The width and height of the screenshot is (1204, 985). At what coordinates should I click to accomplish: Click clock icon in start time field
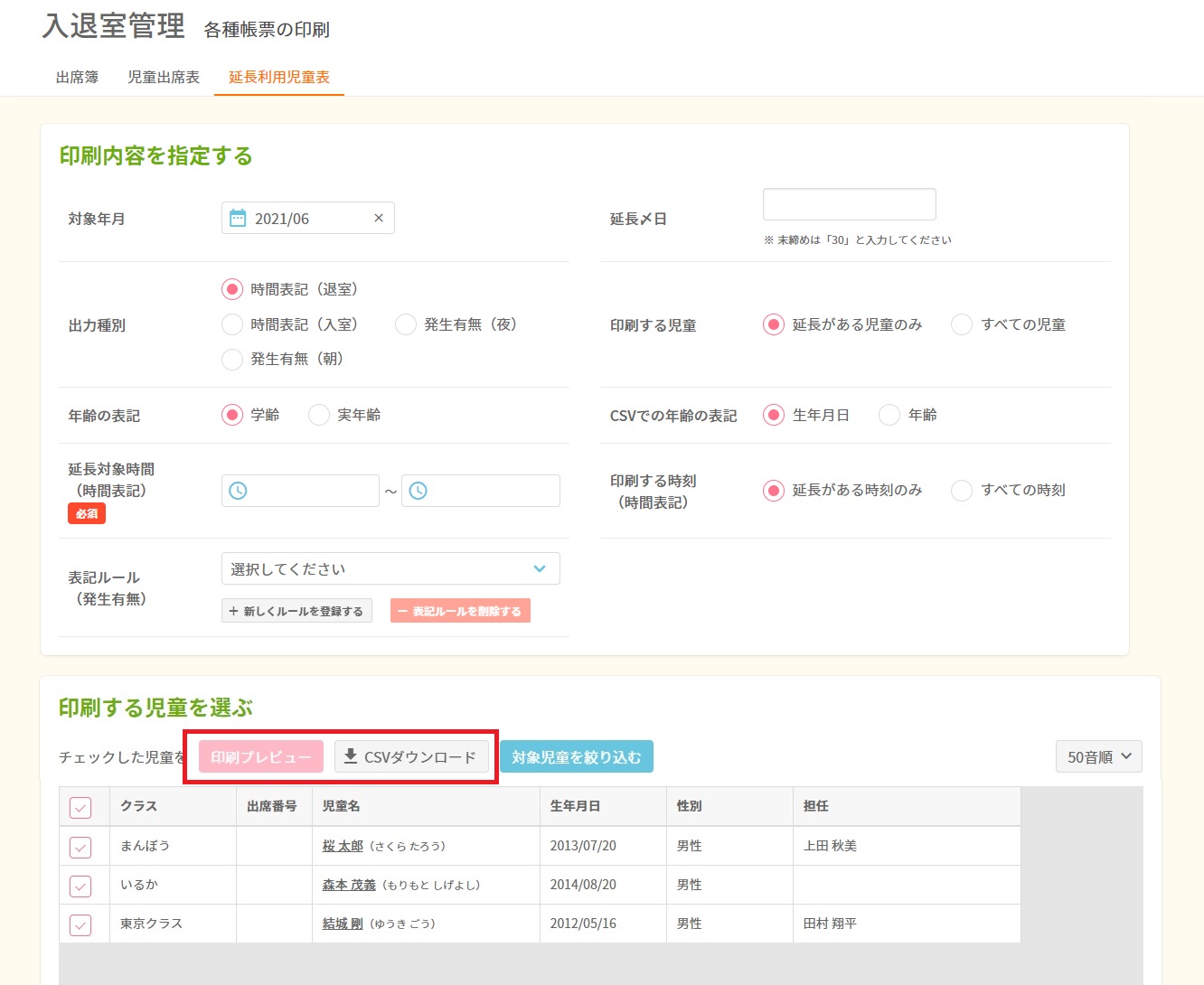point(238,491)
